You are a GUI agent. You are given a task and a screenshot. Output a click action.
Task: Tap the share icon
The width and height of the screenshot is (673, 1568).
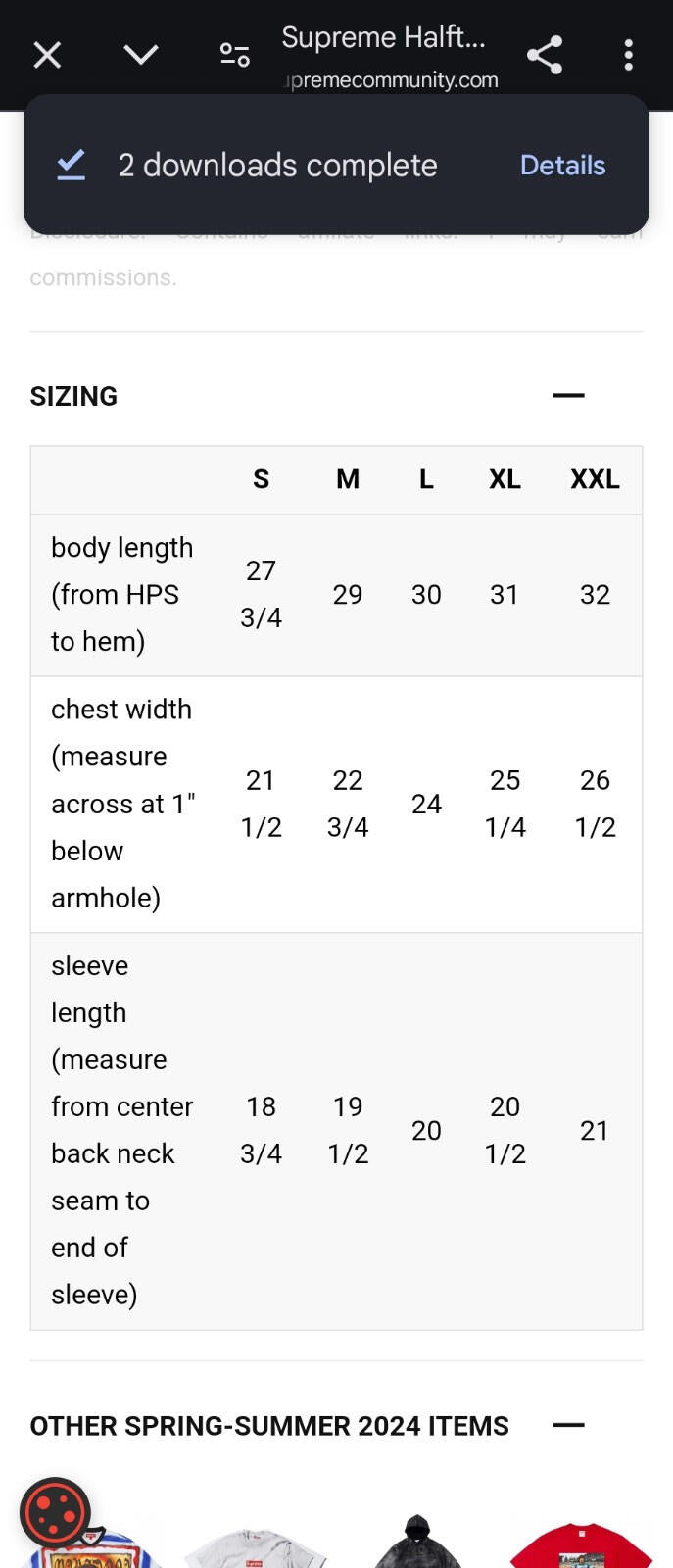[545, 55]
